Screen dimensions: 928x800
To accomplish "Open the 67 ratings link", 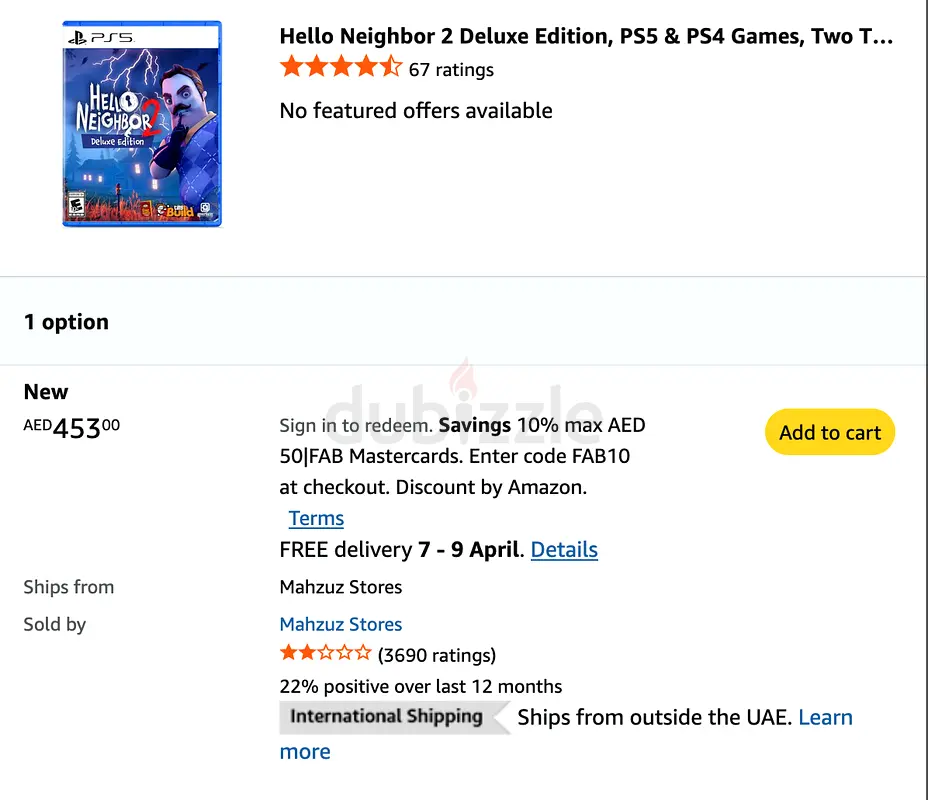I will tap(451, 69).
